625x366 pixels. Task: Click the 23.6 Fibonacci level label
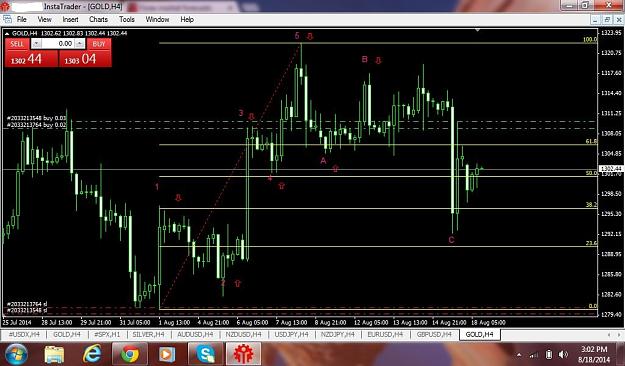tap(591, 243)
